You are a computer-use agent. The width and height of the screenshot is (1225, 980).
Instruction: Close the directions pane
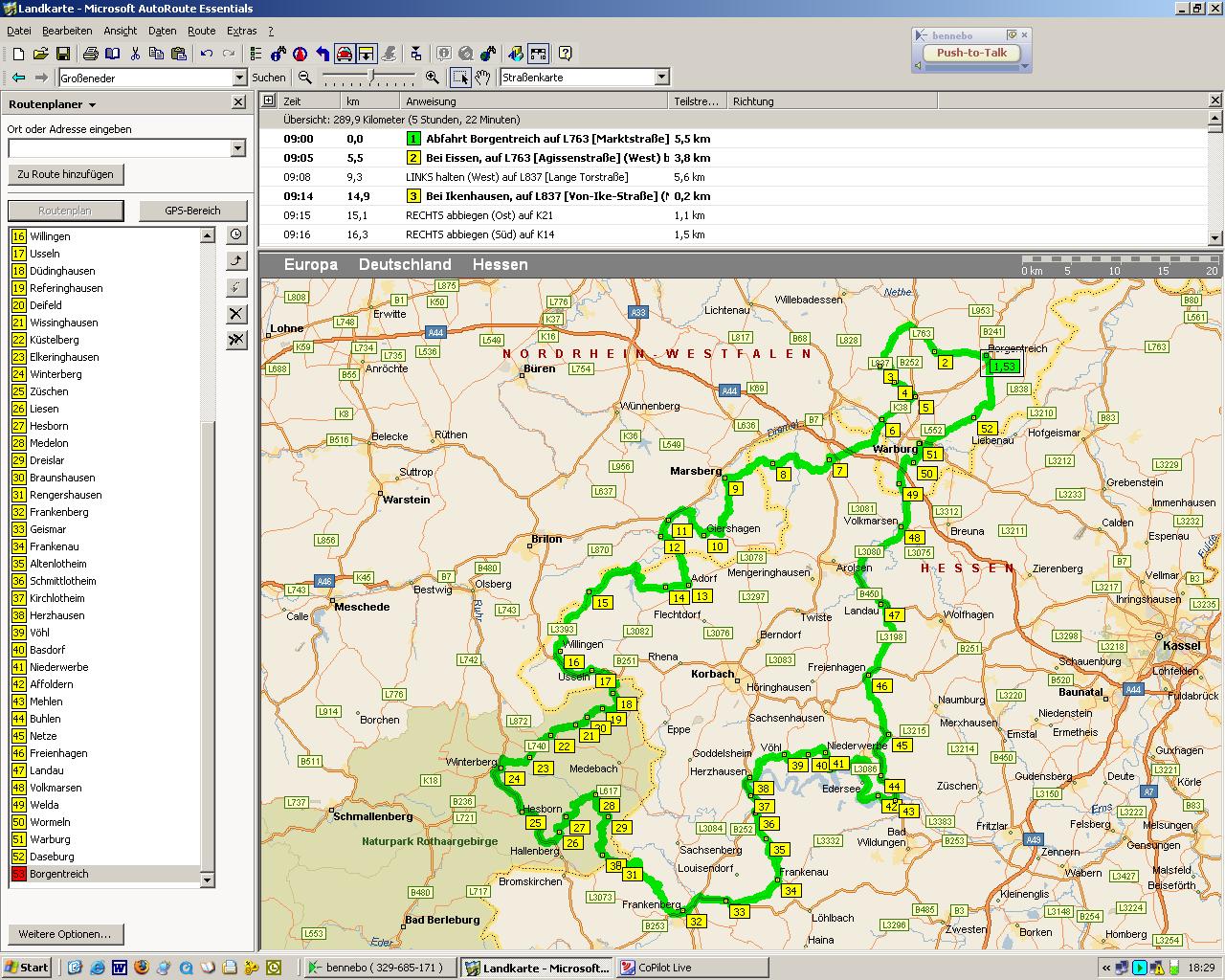coord(1215,100)
